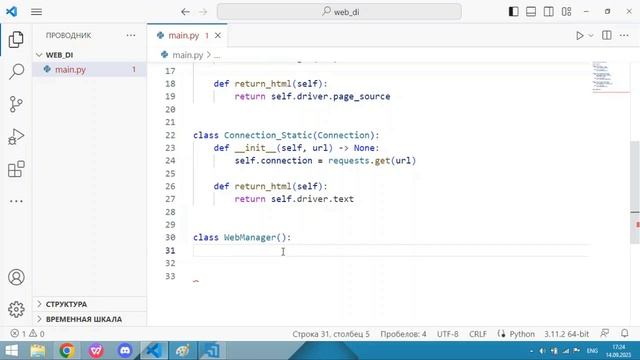
Task: Show additional activity bar views (ellipsis)
Action: [16, 201]
